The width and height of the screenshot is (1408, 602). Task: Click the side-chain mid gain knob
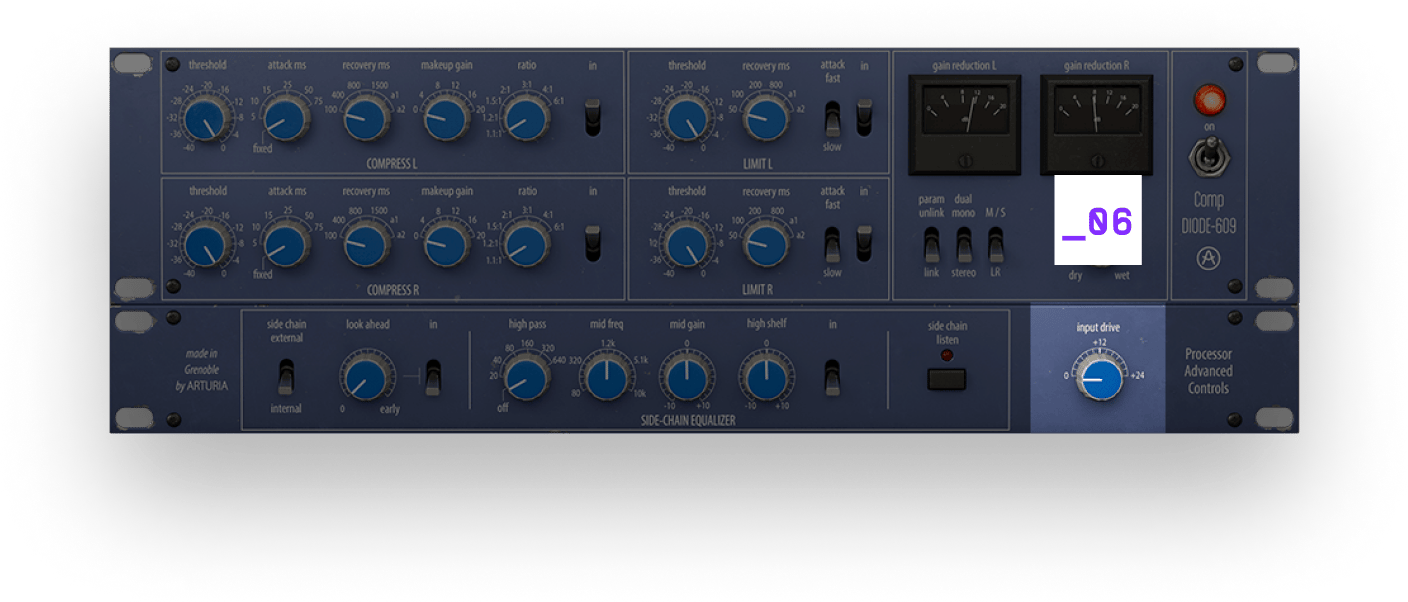coord(686,378)
